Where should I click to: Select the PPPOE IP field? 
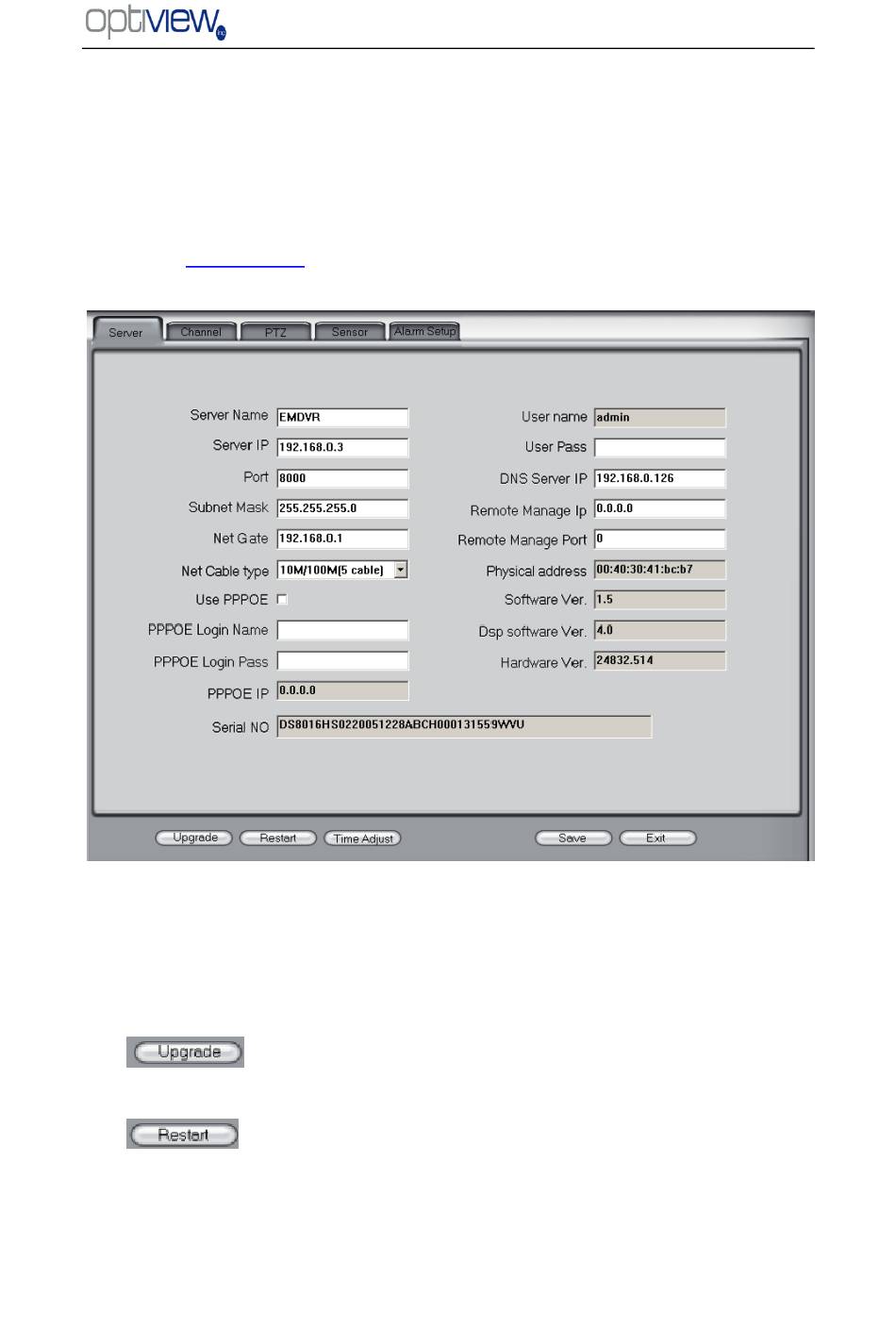coord(342,690)
